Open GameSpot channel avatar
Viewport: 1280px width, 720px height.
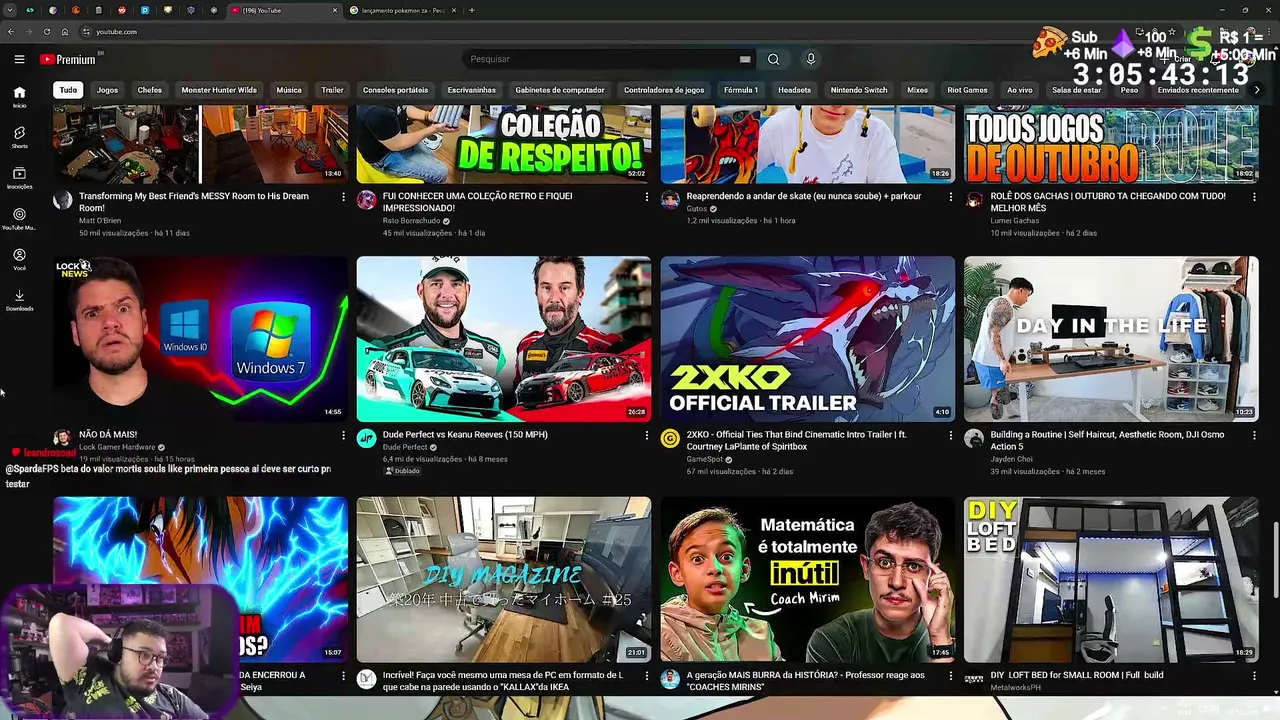[x=670, y=438]
